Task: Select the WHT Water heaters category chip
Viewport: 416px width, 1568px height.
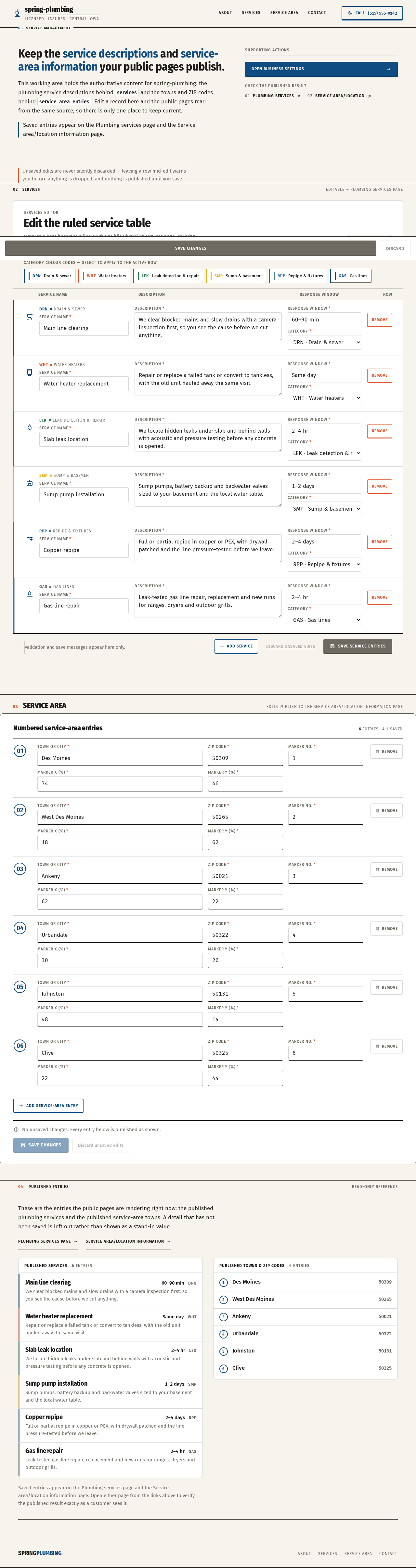Action: click(105, 276)
